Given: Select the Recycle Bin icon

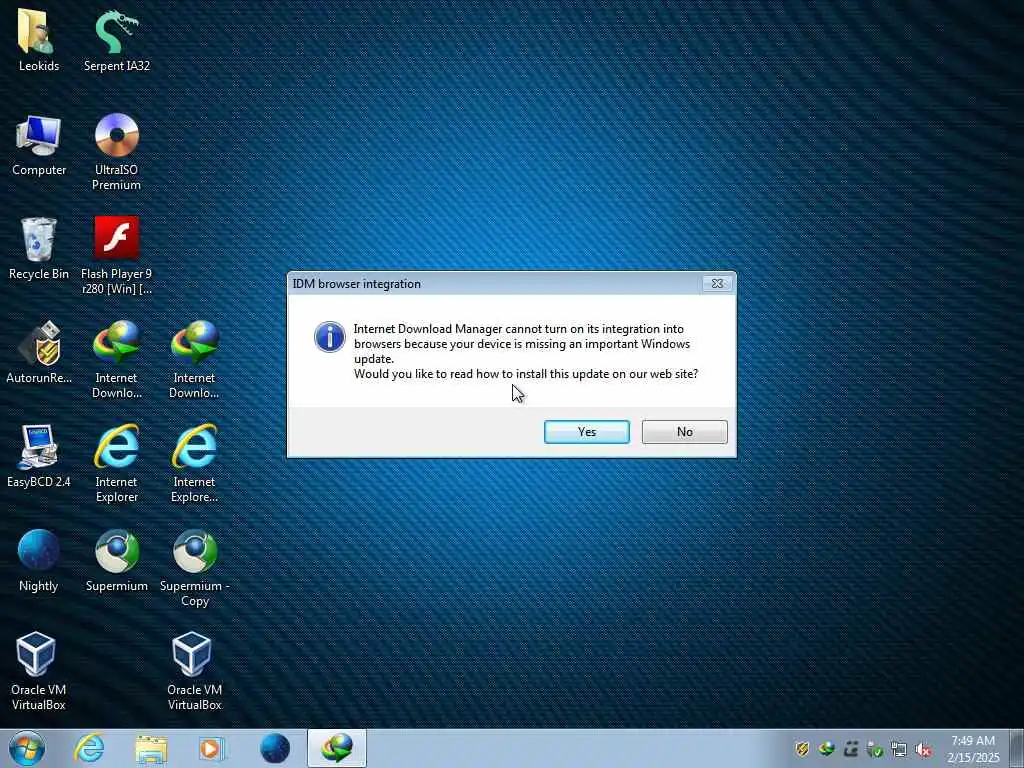Looking at the screenshot, I should 39,249.
